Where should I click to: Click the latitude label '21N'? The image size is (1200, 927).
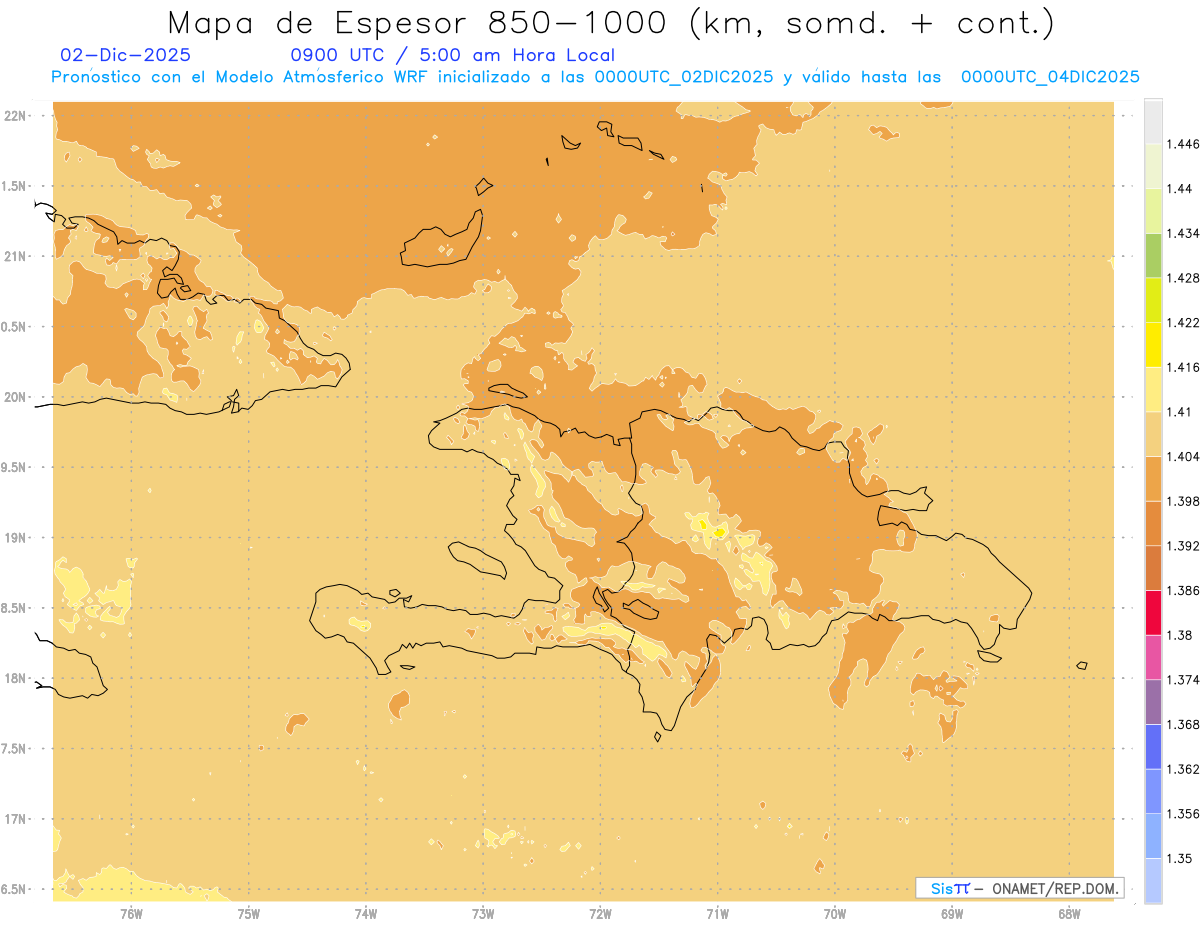coord(15,256)
